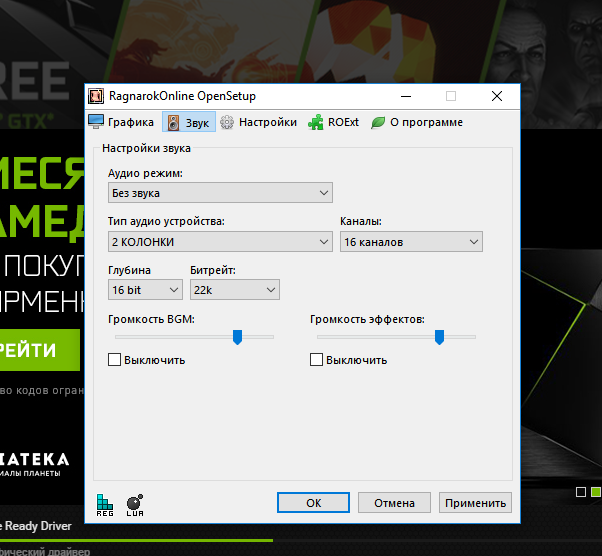Screen dimensions: 602x556
Task: Close the OpenSetup window
Action: point(497,96)
